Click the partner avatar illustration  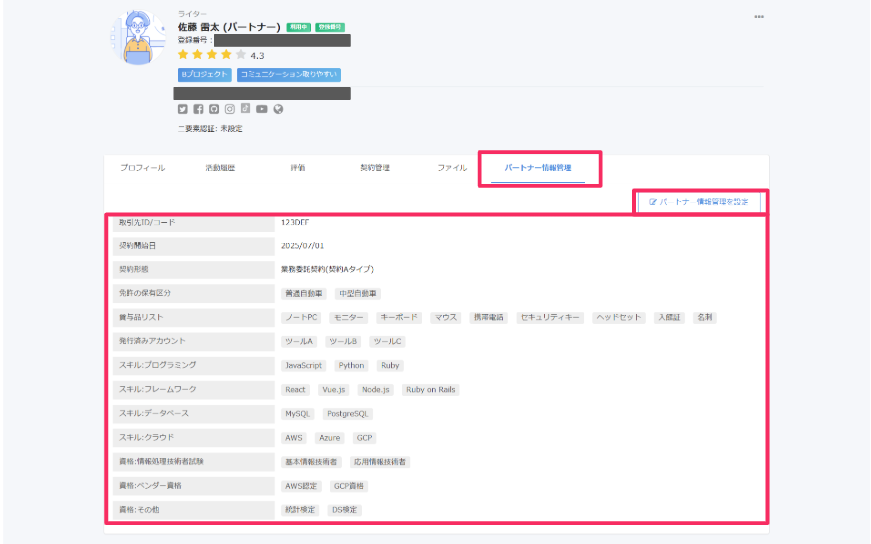pyautogui.click(x=138, y=37)
